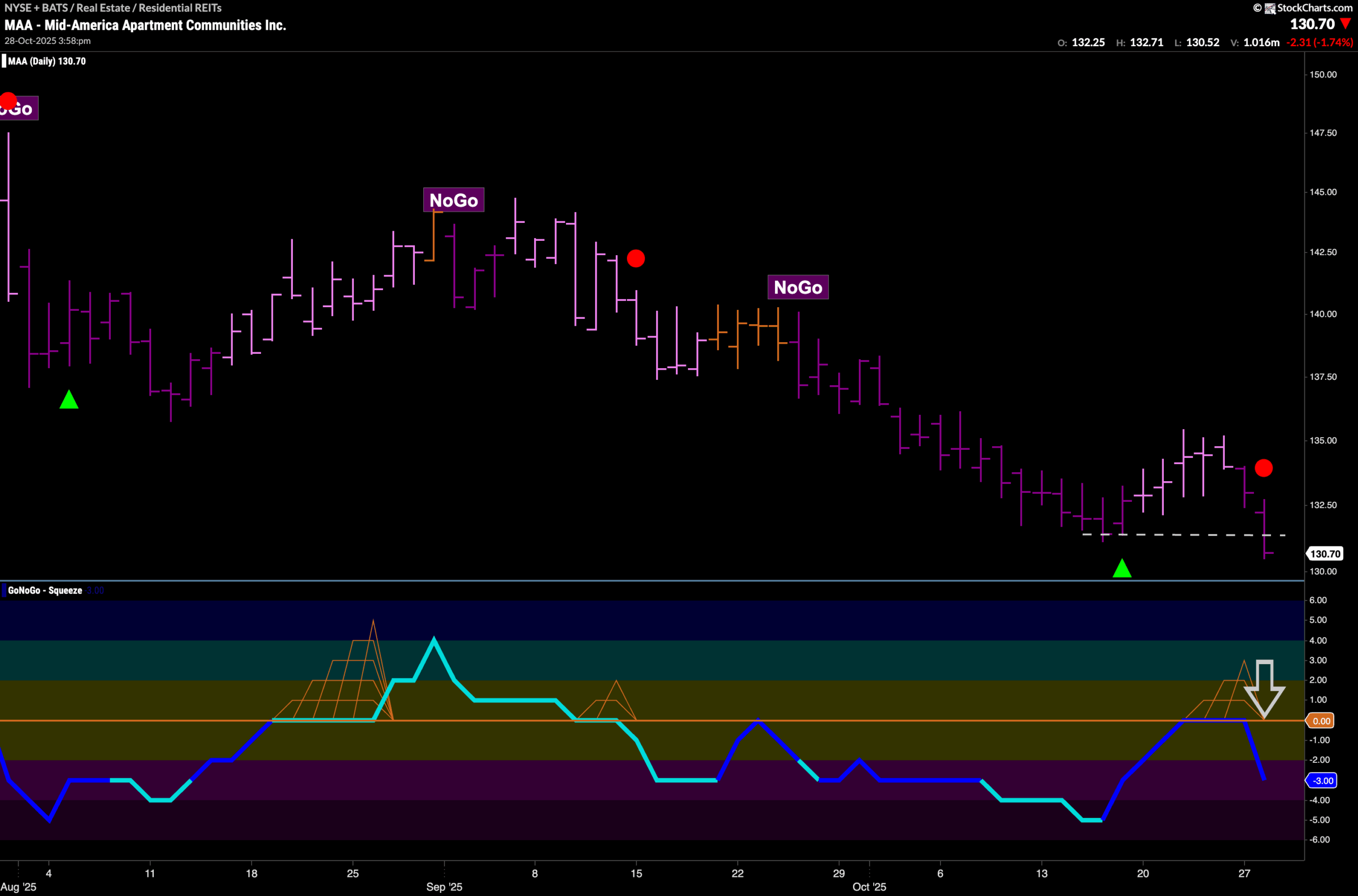Click the blue -3.00 value label on Squeeze axis
The image size is (1358, 896).
tap(1321, 780)
